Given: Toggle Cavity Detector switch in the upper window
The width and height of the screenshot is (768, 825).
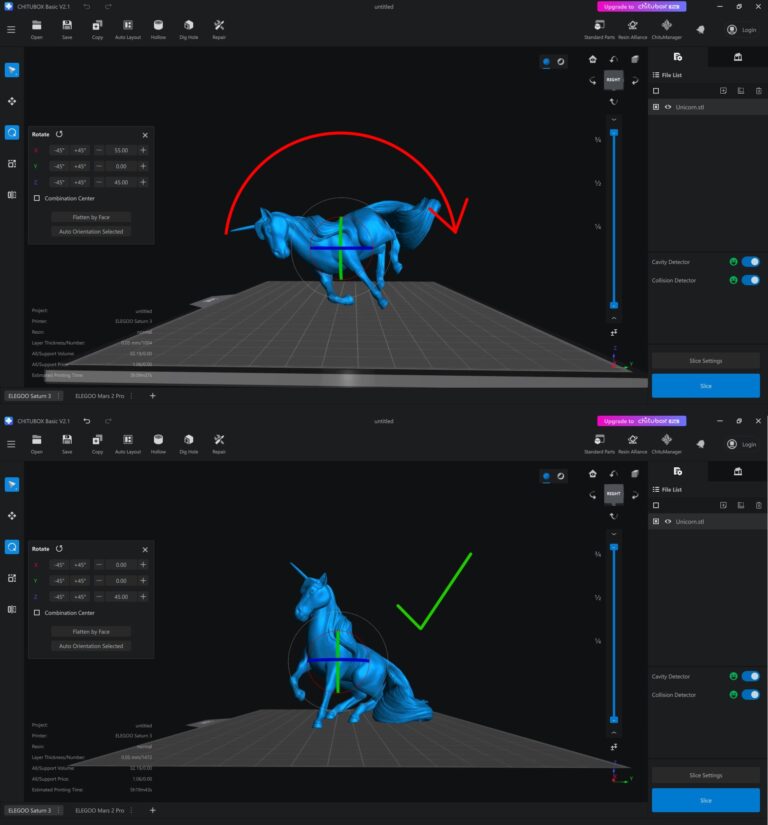Looking at the screenshot, I should (750, 262).
